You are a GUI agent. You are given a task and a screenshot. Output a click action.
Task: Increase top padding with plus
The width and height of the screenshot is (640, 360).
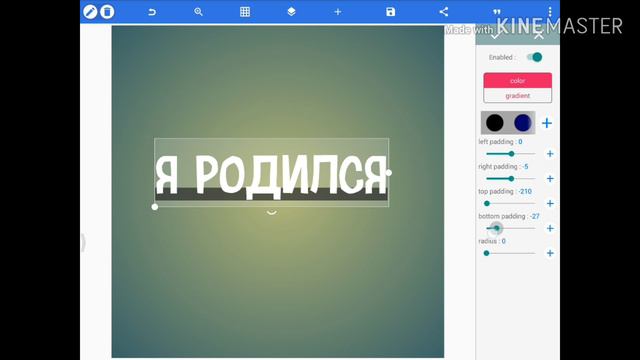tap(550, 203)
